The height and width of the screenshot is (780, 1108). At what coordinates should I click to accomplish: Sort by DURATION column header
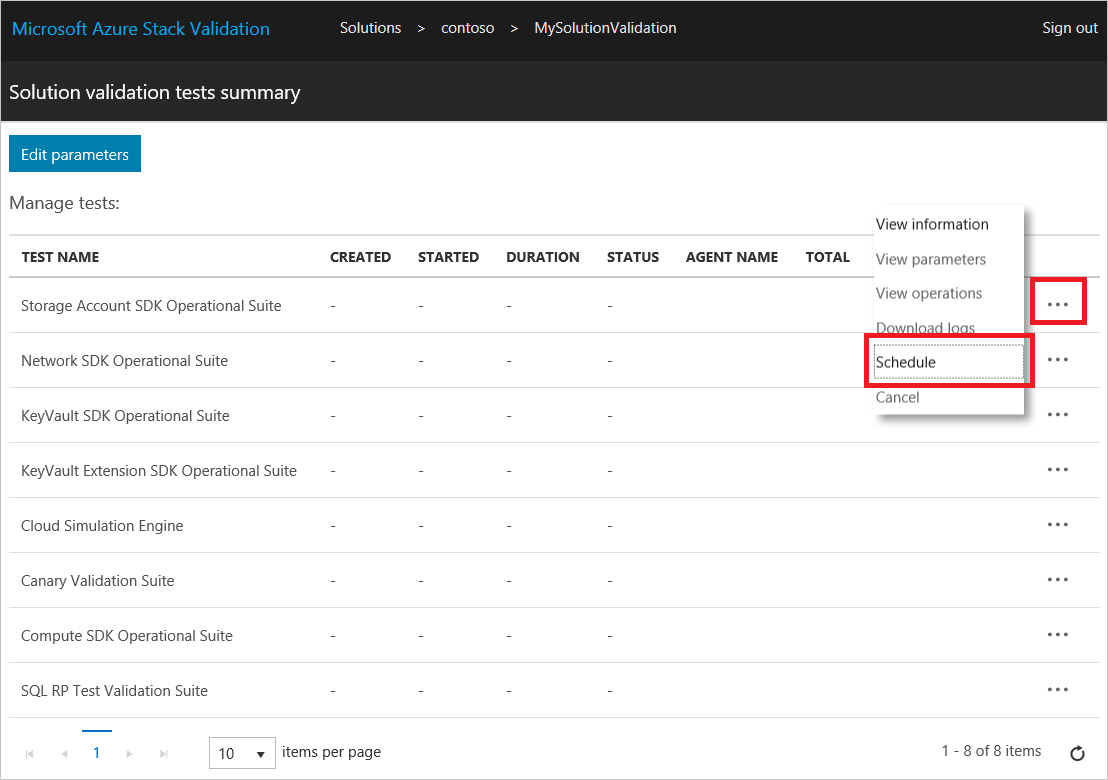[543, 257]
